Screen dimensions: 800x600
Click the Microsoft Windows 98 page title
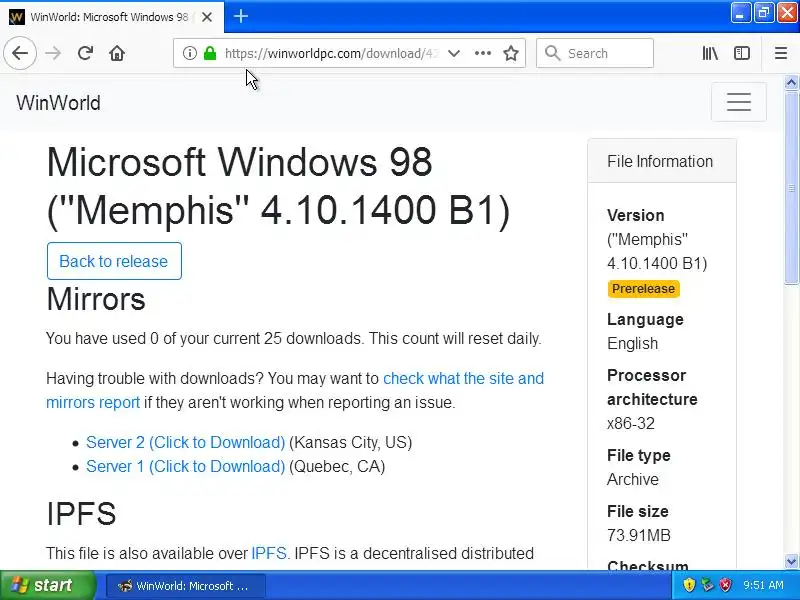pyautogui.click(x=278, y=186)
